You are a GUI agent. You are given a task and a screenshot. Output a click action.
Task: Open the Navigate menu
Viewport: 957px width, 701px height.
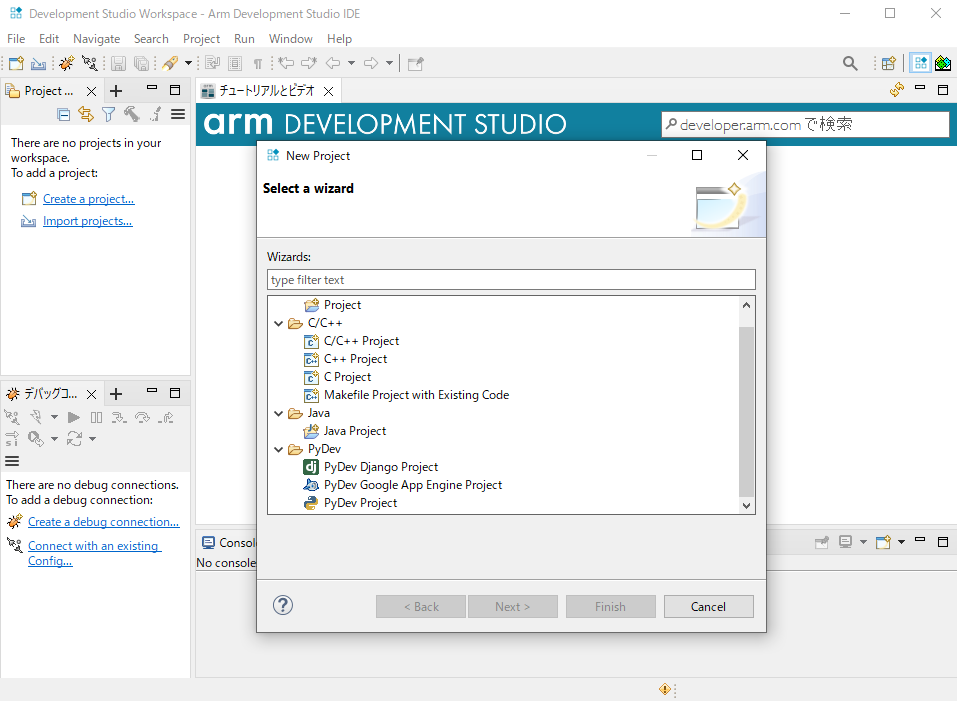tap(96, 38)
